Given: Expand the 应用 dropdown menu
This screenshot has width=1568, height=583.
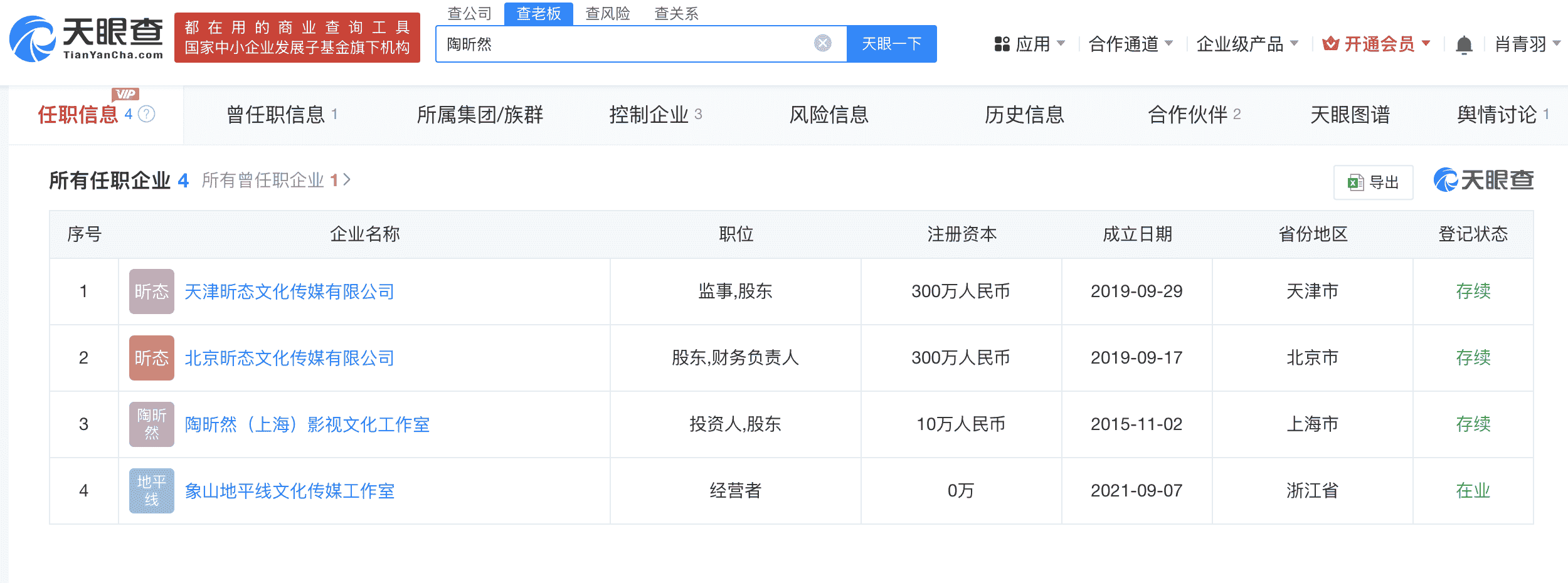Looking at the screenshot, I should point(1029,44).
